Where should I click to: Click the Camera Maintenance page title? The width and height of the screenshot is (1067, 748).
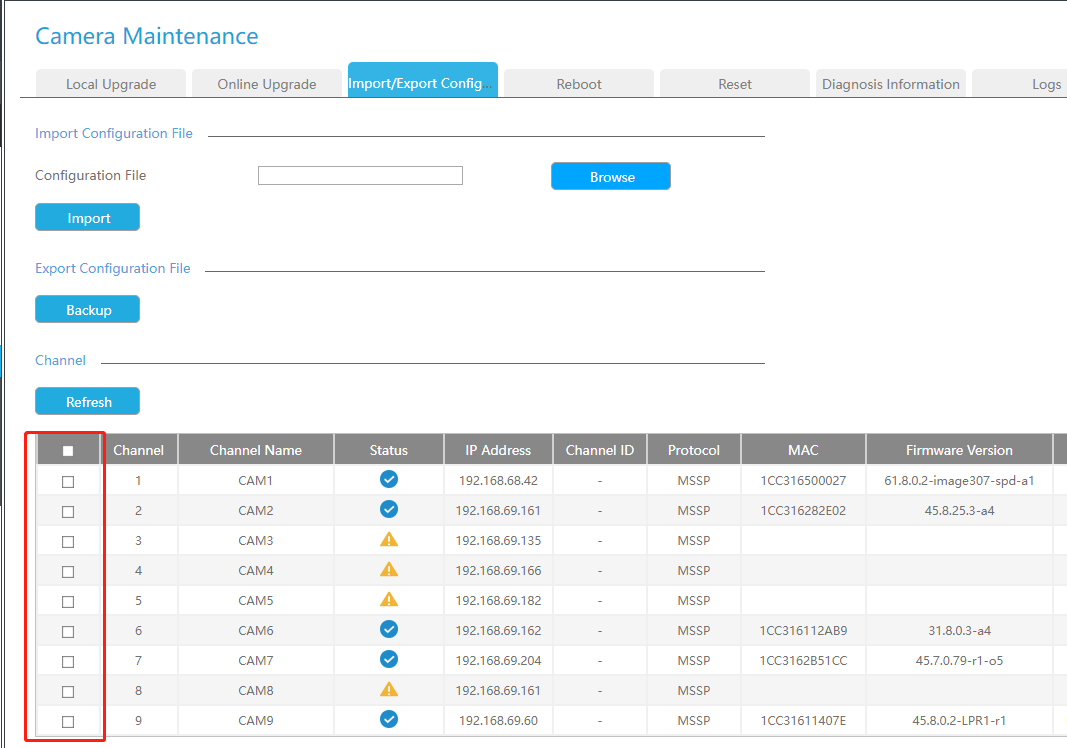[x=147, y=36]
